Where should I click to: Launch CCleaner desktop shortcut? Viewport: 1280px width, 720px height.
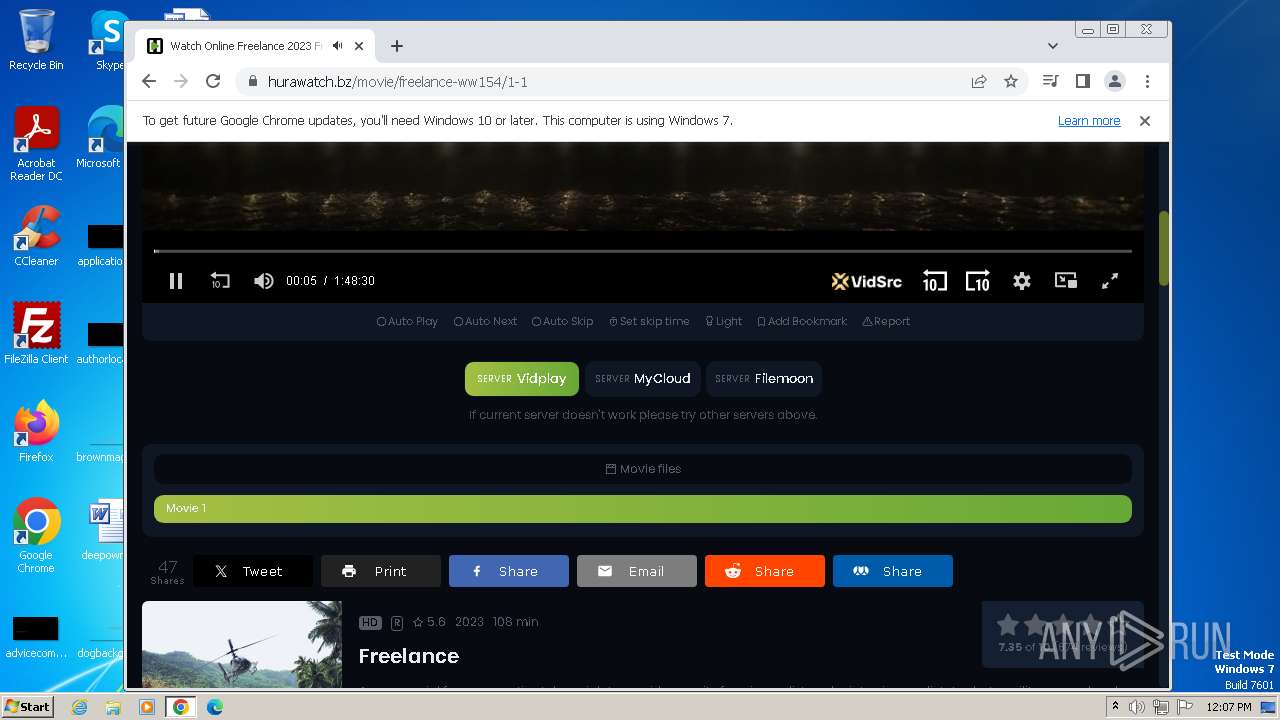36,236
